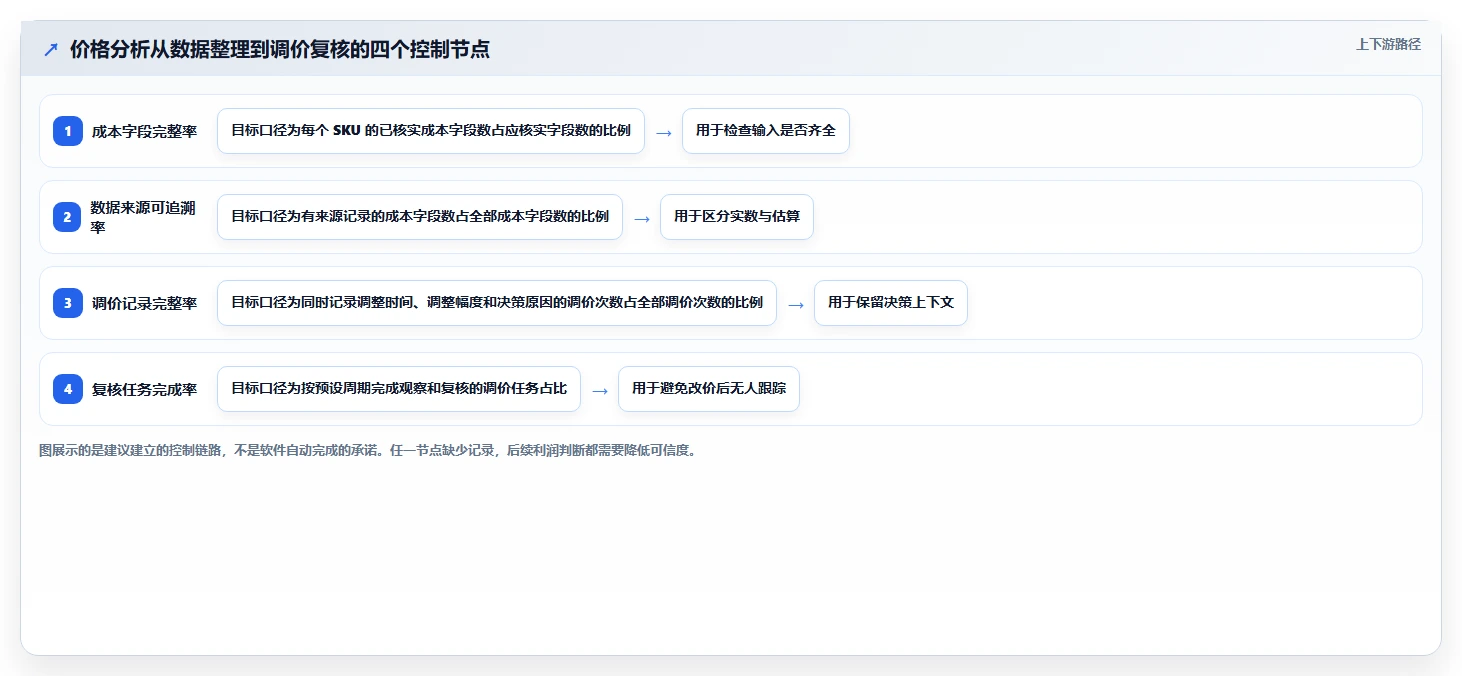This screenshot has height=676, width=1462.
Task: Click the arrow before 用于检查输入是否齐全
Action: (664, 132)
